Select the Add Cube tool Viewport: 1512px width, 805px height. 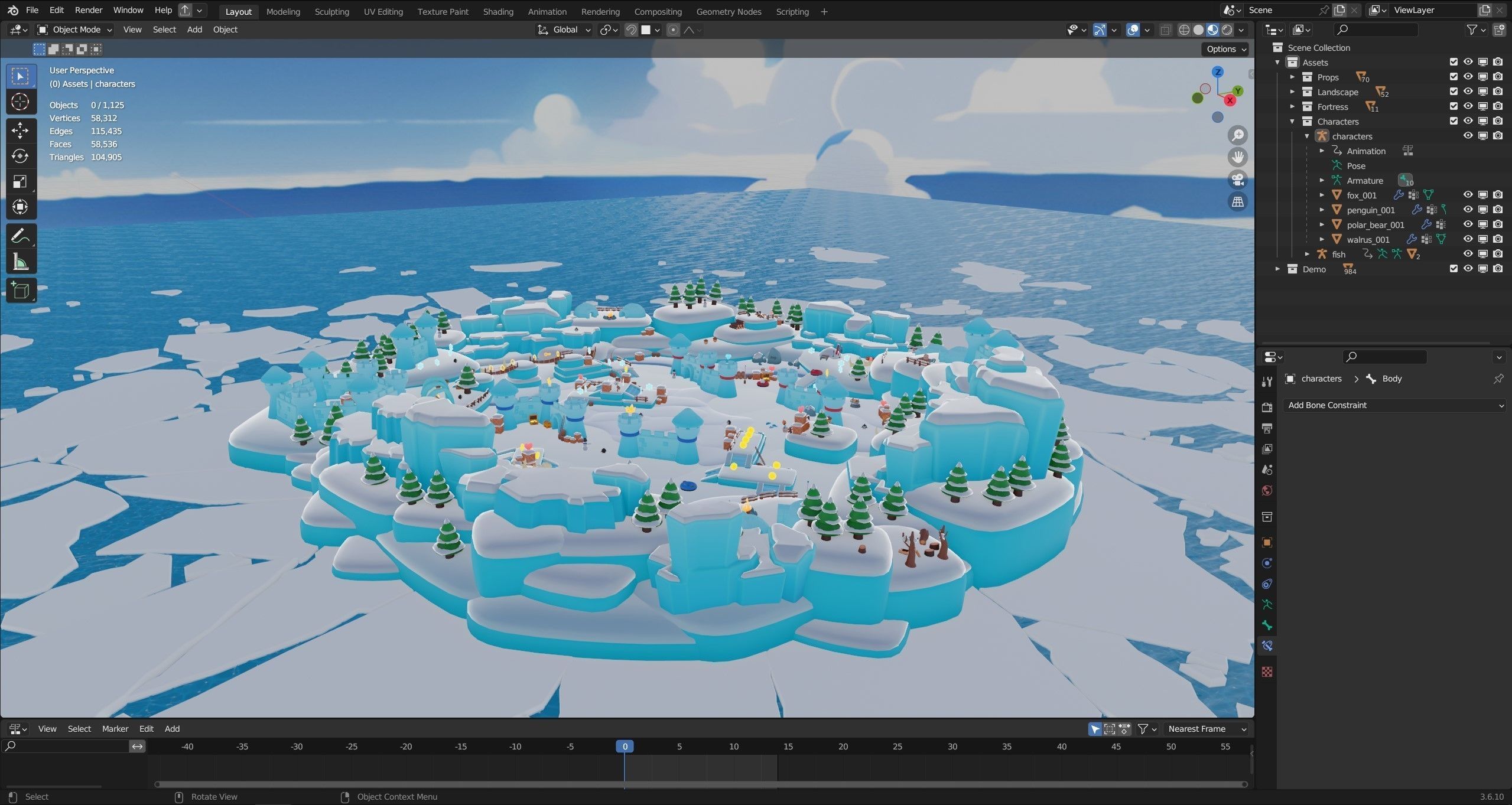[x=20, y=291]
